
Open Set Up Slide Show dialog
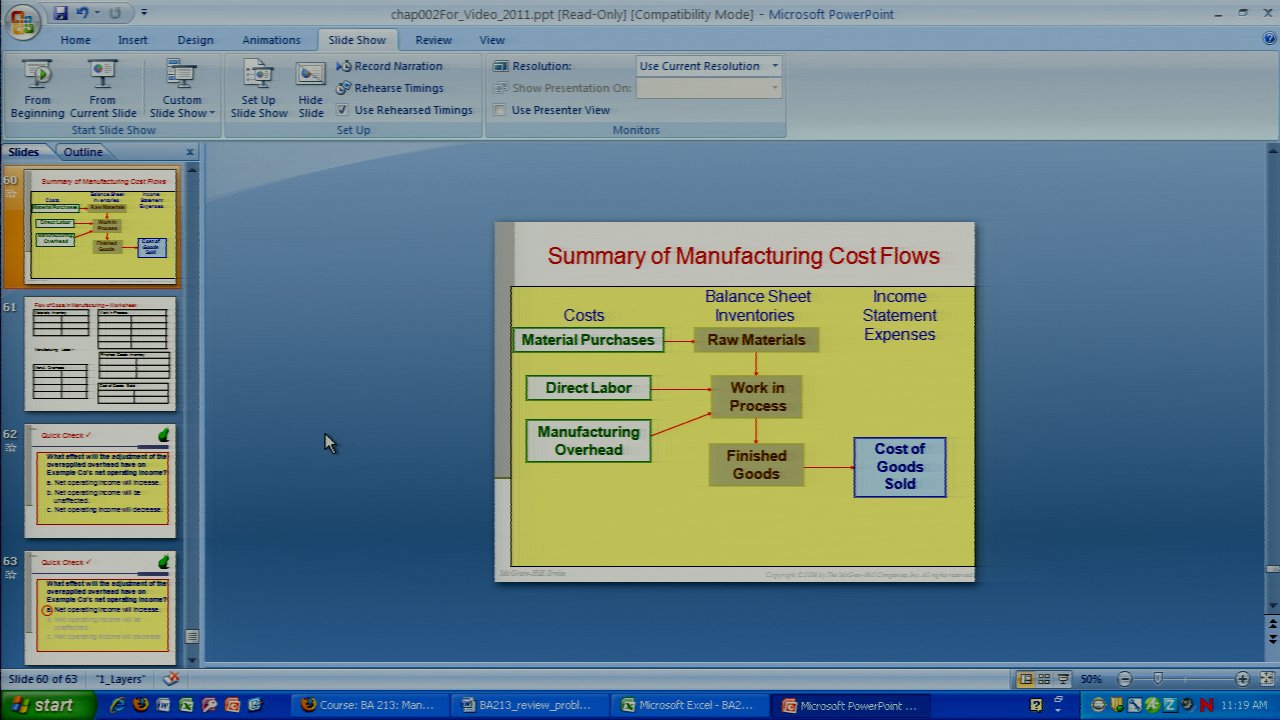[x=258, y=88]
